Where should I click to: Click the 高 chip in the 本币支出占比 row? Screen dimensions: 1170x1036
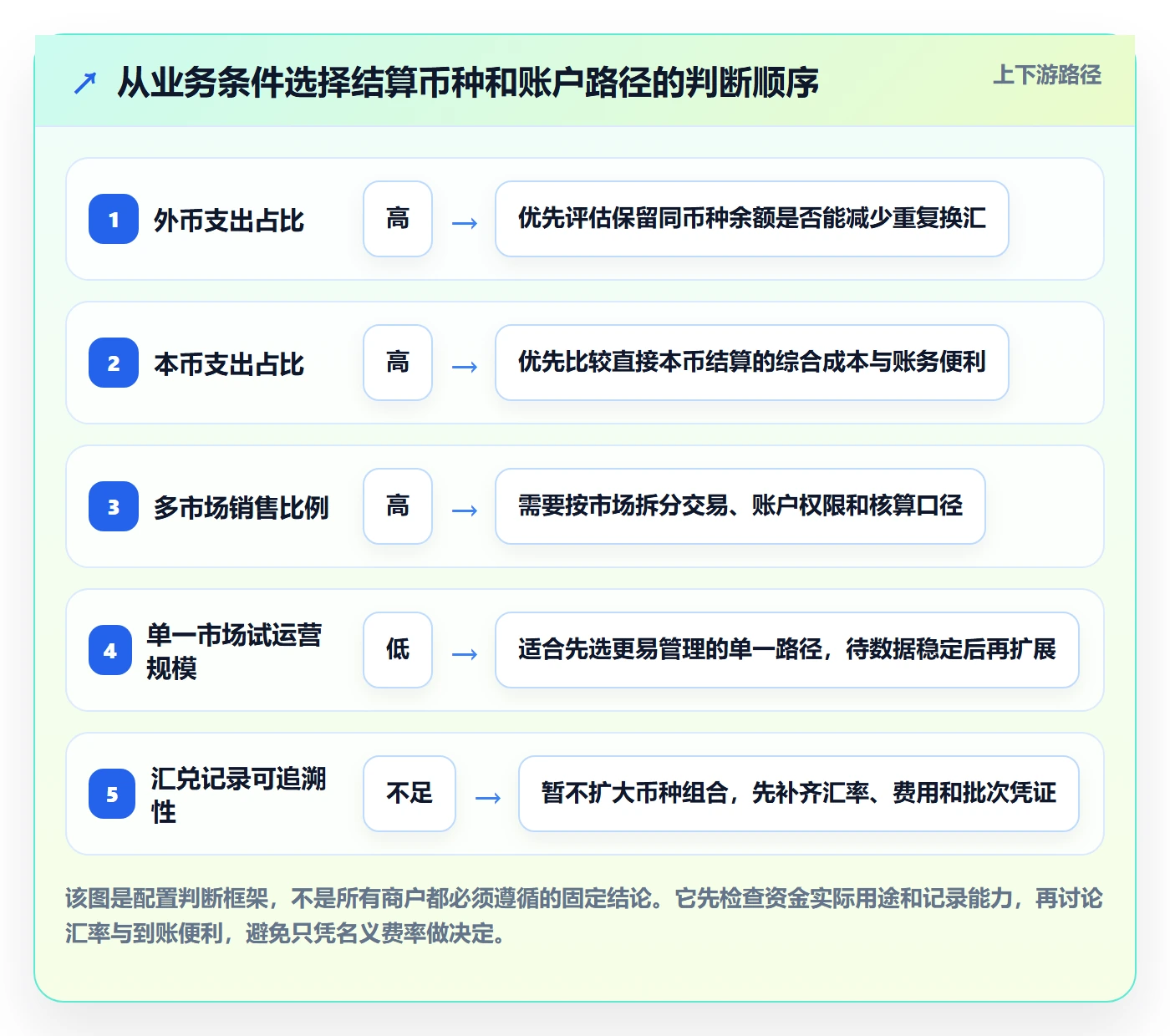[398, 363]
